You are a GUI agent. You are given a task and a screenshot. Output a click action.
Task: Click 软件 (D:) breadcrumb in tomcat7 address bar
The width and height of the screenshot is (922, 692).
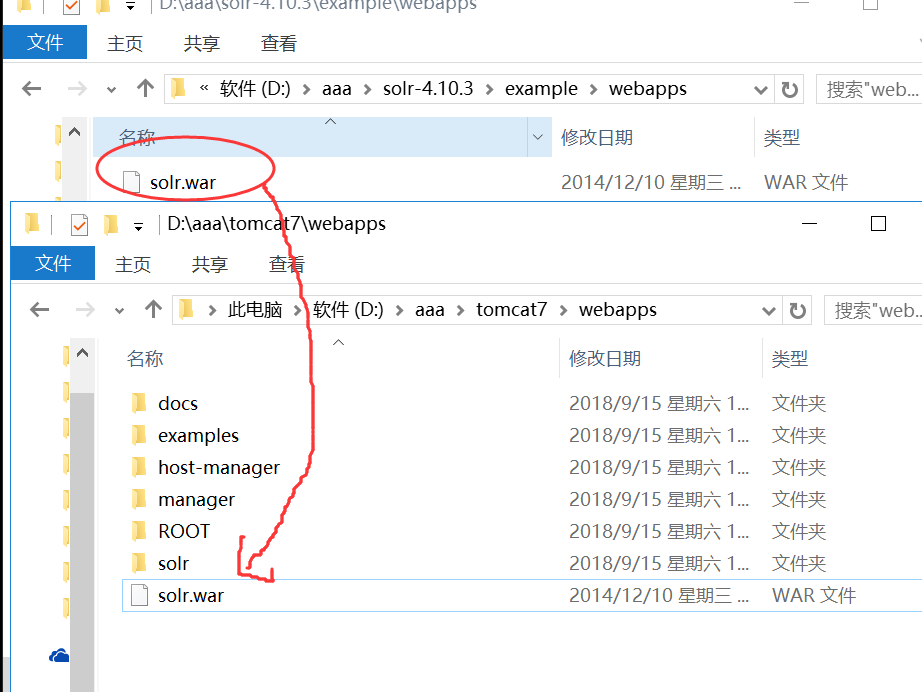[348, 310]
